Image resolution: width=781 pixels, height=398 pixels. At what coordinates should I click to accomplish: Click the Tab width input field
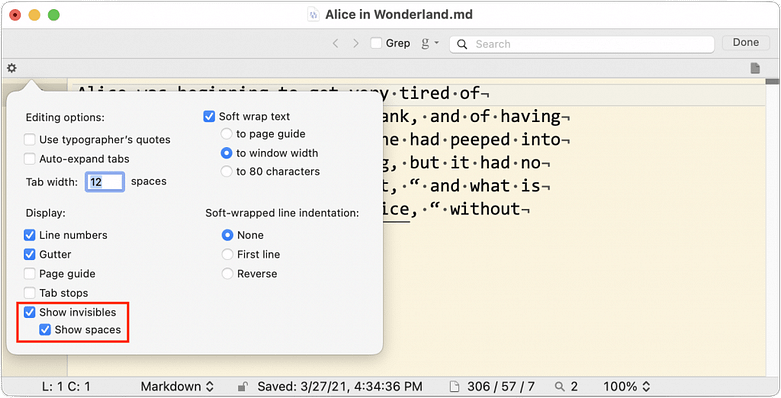click(105, 182)
